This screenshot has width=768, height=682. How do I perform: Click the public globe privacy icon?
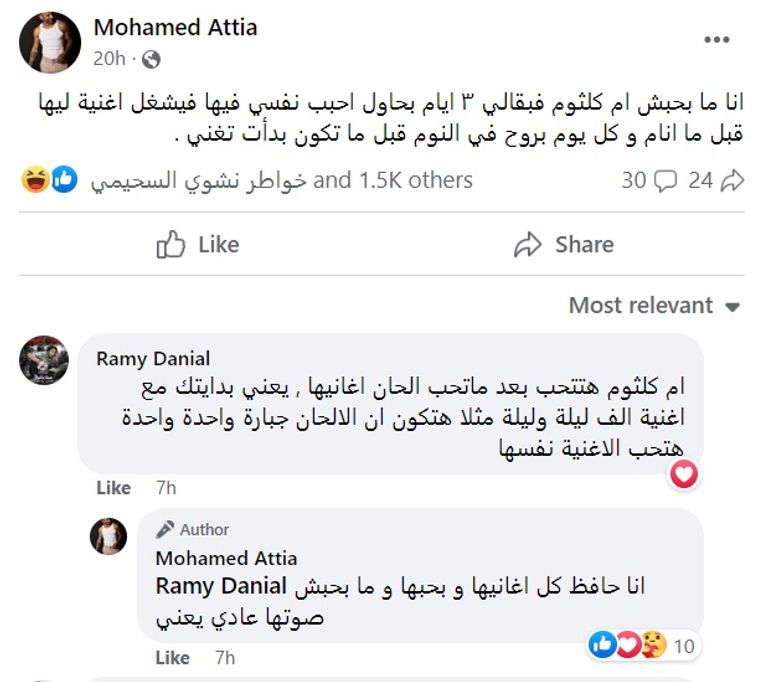(x=151, y=59)
